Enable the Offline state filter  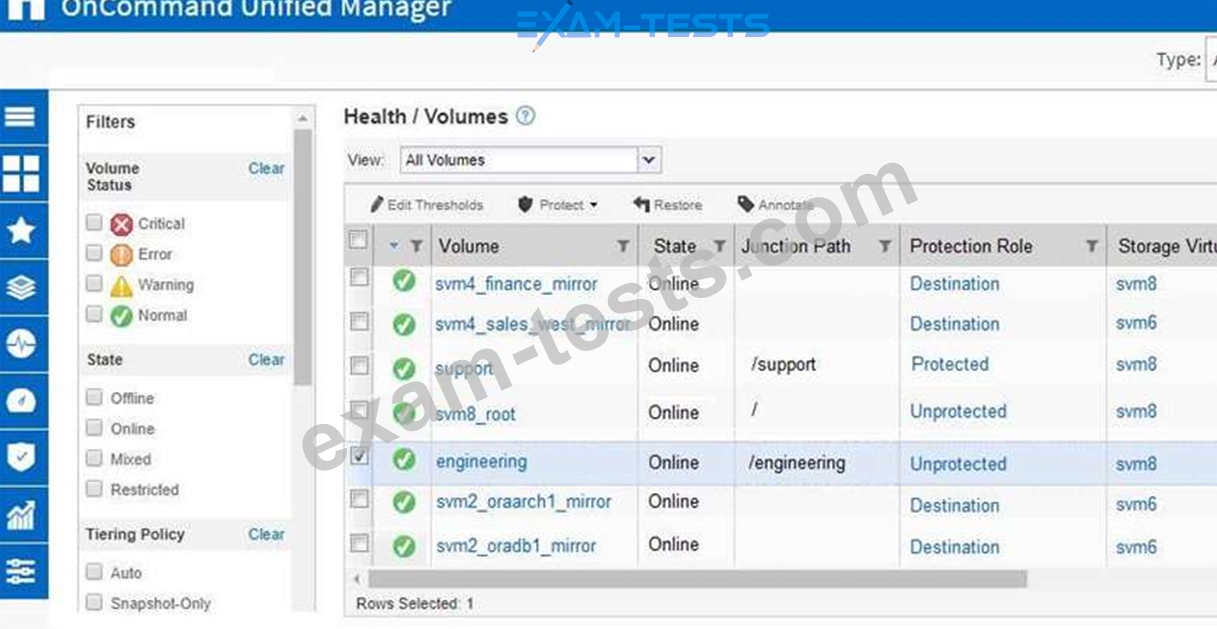tap(94, 398)
